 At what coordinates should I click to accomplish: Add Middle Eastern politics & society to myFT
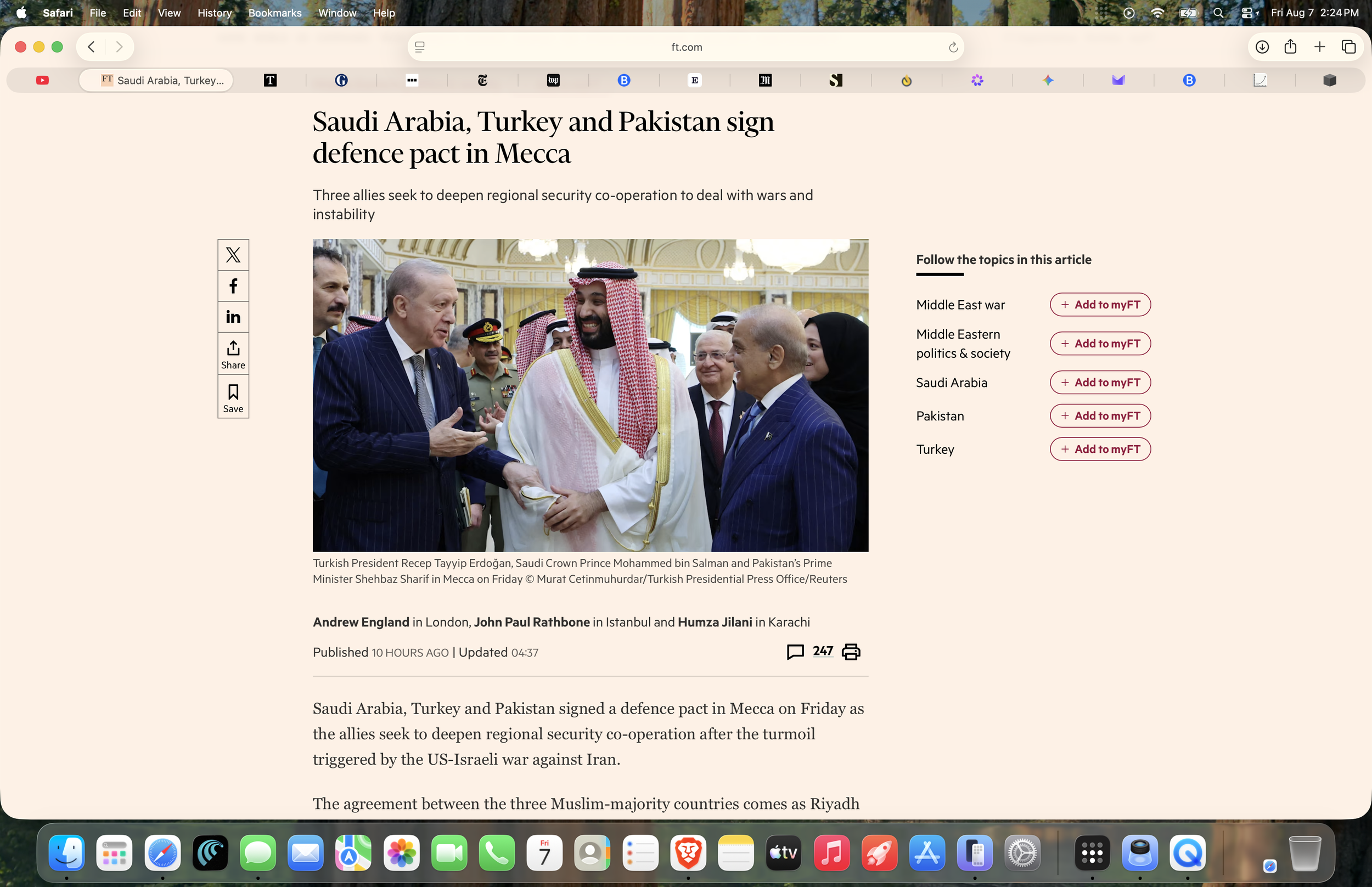coord(1100,343)
